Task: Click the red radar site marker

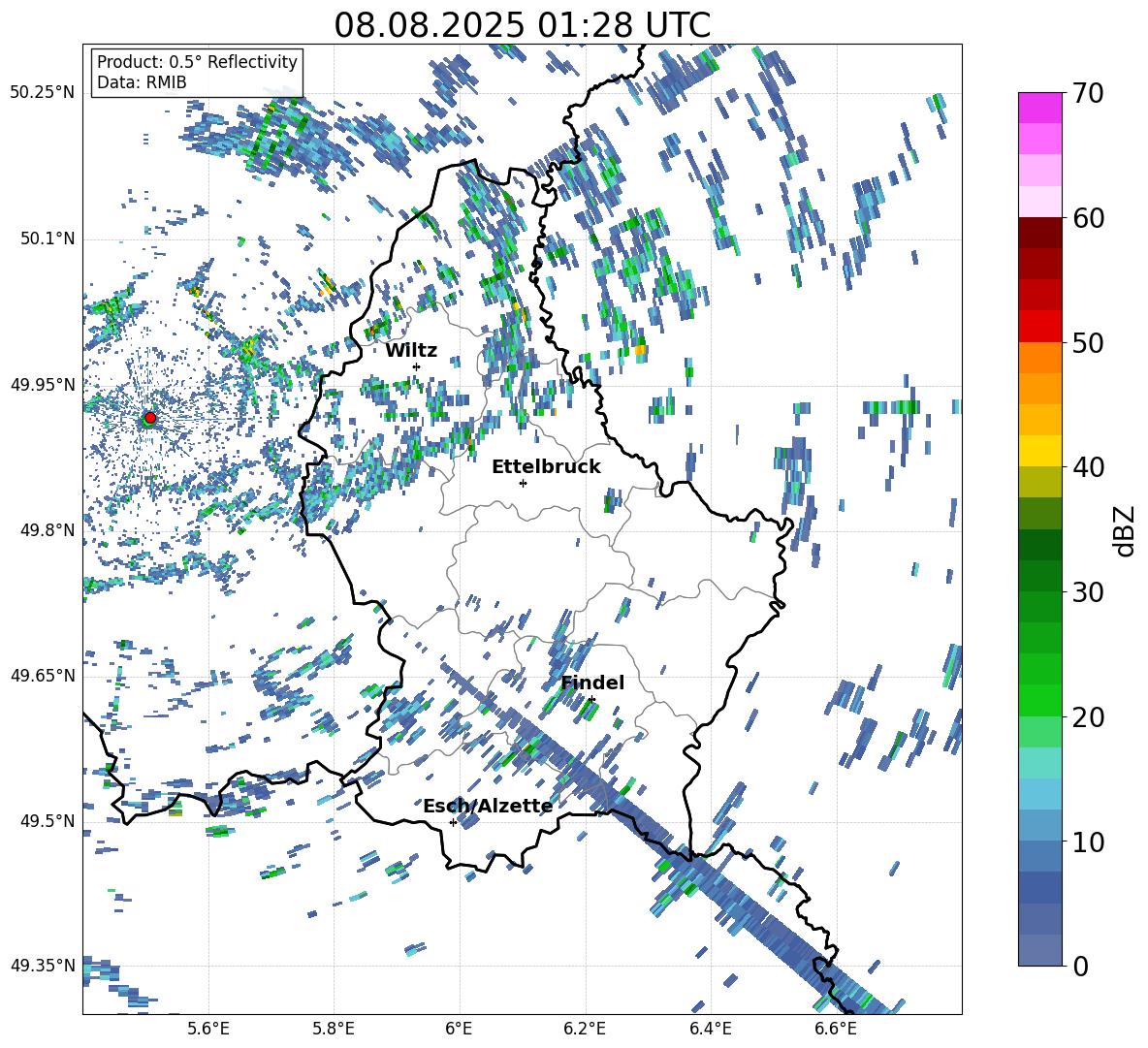Action: tap(150, 418)
